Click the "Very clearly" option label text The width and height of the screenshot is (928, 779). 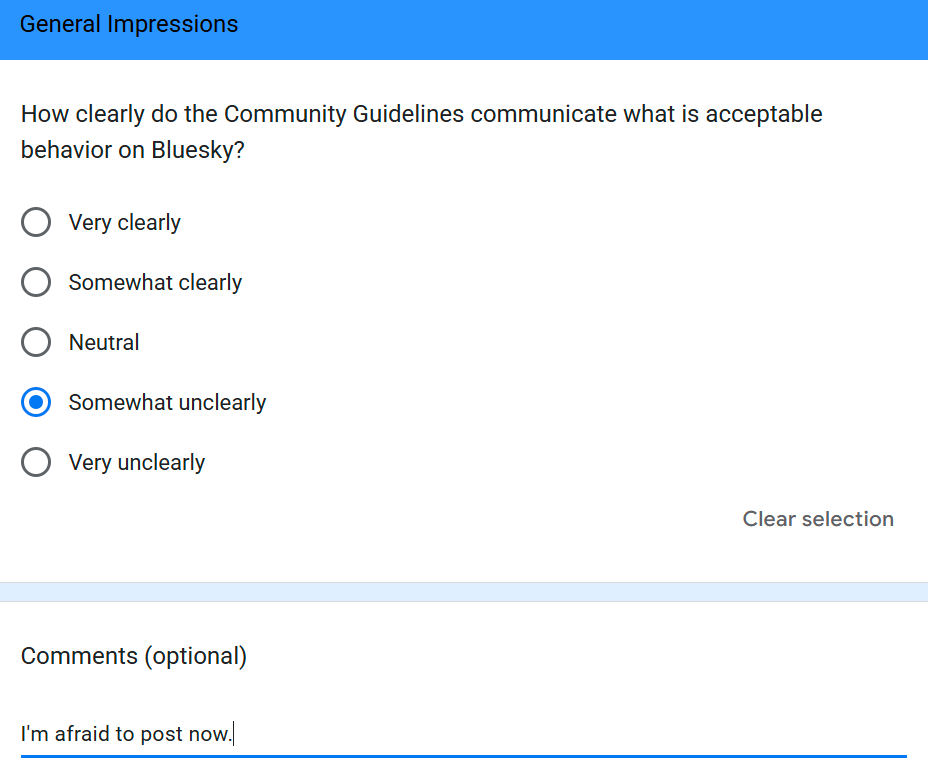coord(124,222)
